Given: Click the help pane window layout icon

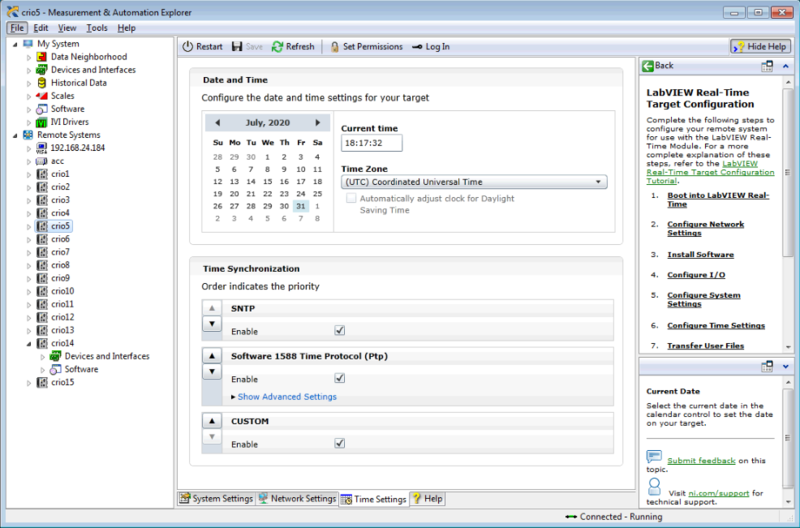Looking at the screenshot, I should coord(767,66).
